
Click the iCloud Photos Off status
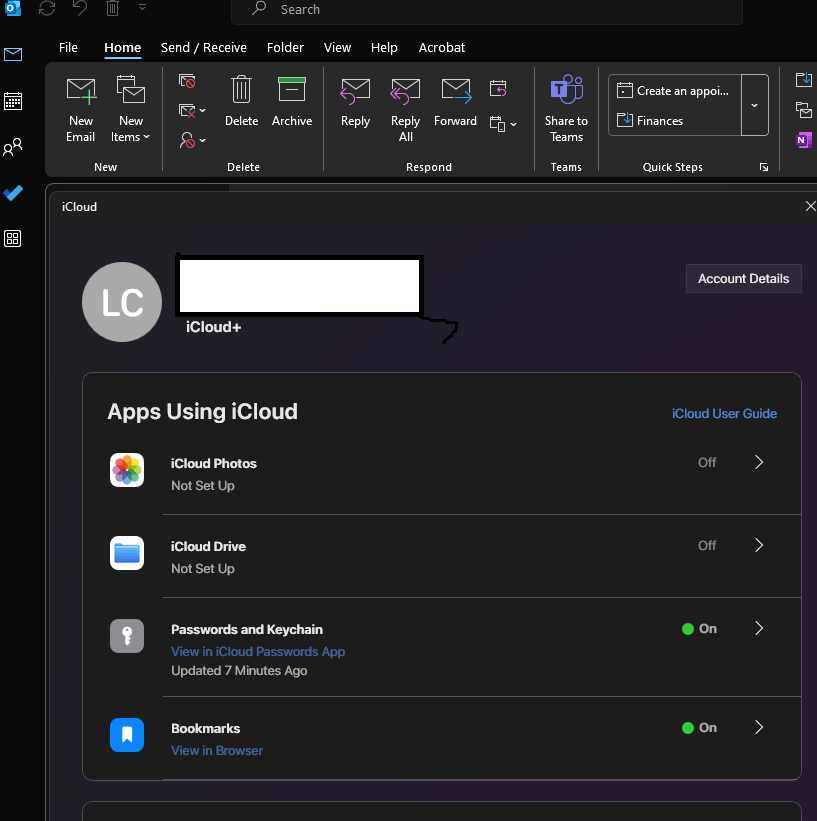click(x=707, y=462)
